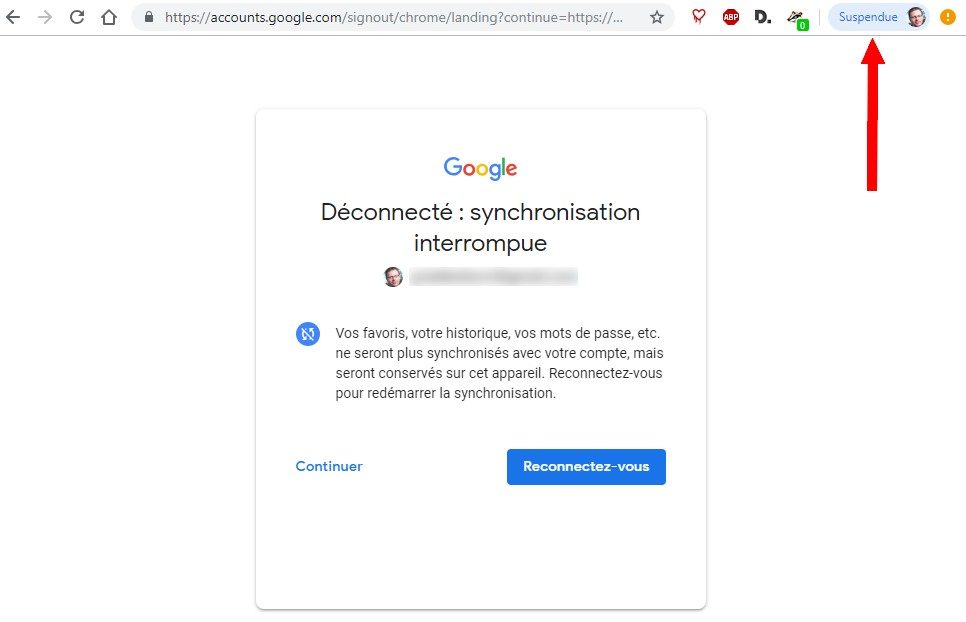Open the red heart extension
This screenshot has height=622, width=966.
pyautogui.click(x=699, y=17)
